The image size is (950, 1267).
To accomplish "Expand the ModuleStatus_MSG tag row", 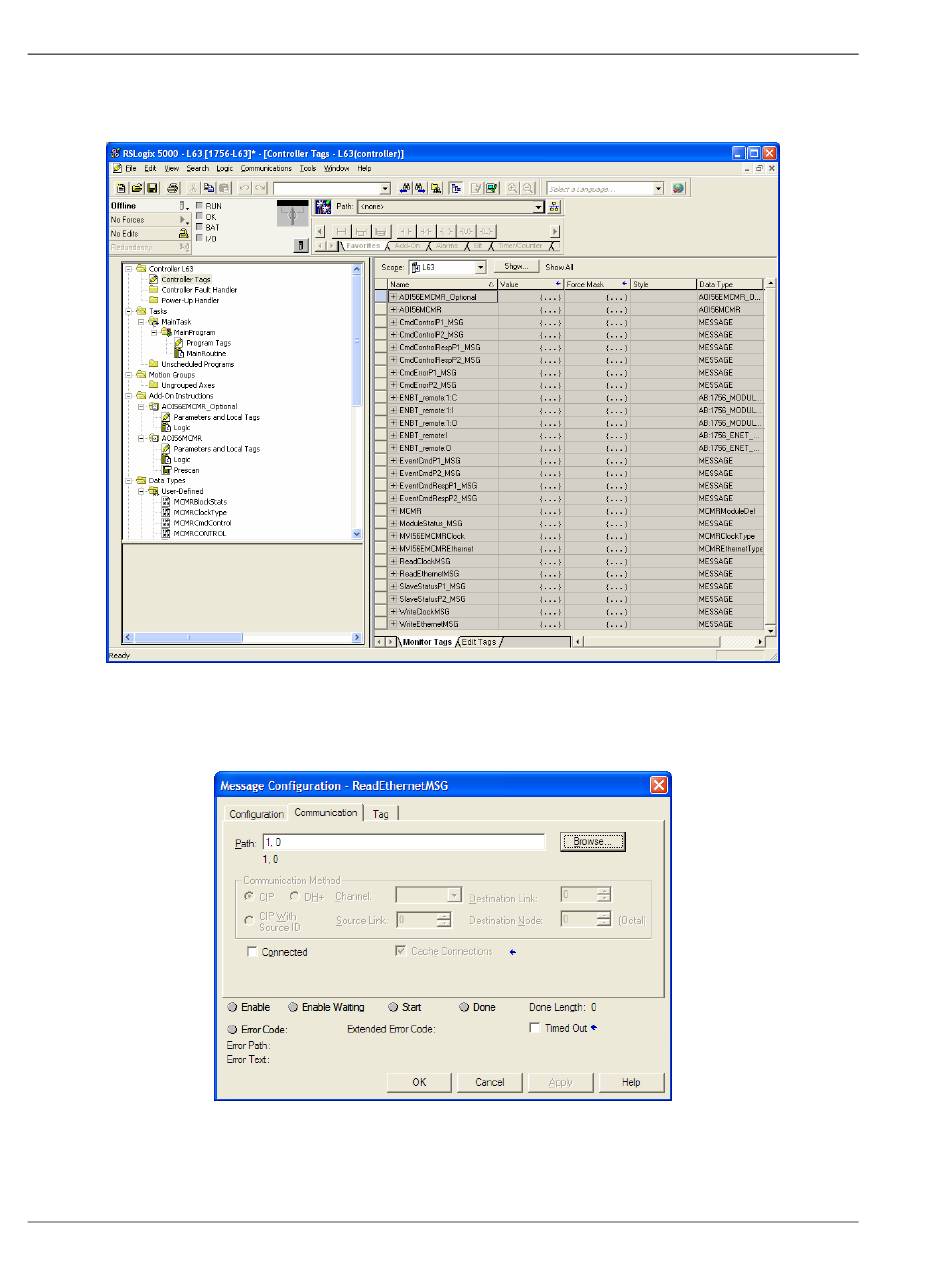I will pyautogui.click(x=394, y=523).
